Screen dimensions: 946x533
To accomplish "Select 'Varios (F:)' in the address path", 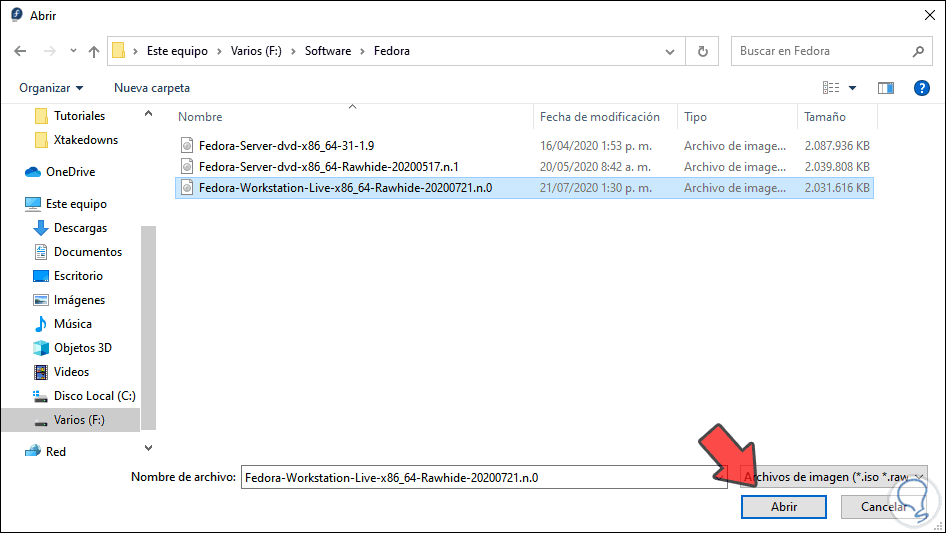I will pyautogui.click(x=256, y=51).
